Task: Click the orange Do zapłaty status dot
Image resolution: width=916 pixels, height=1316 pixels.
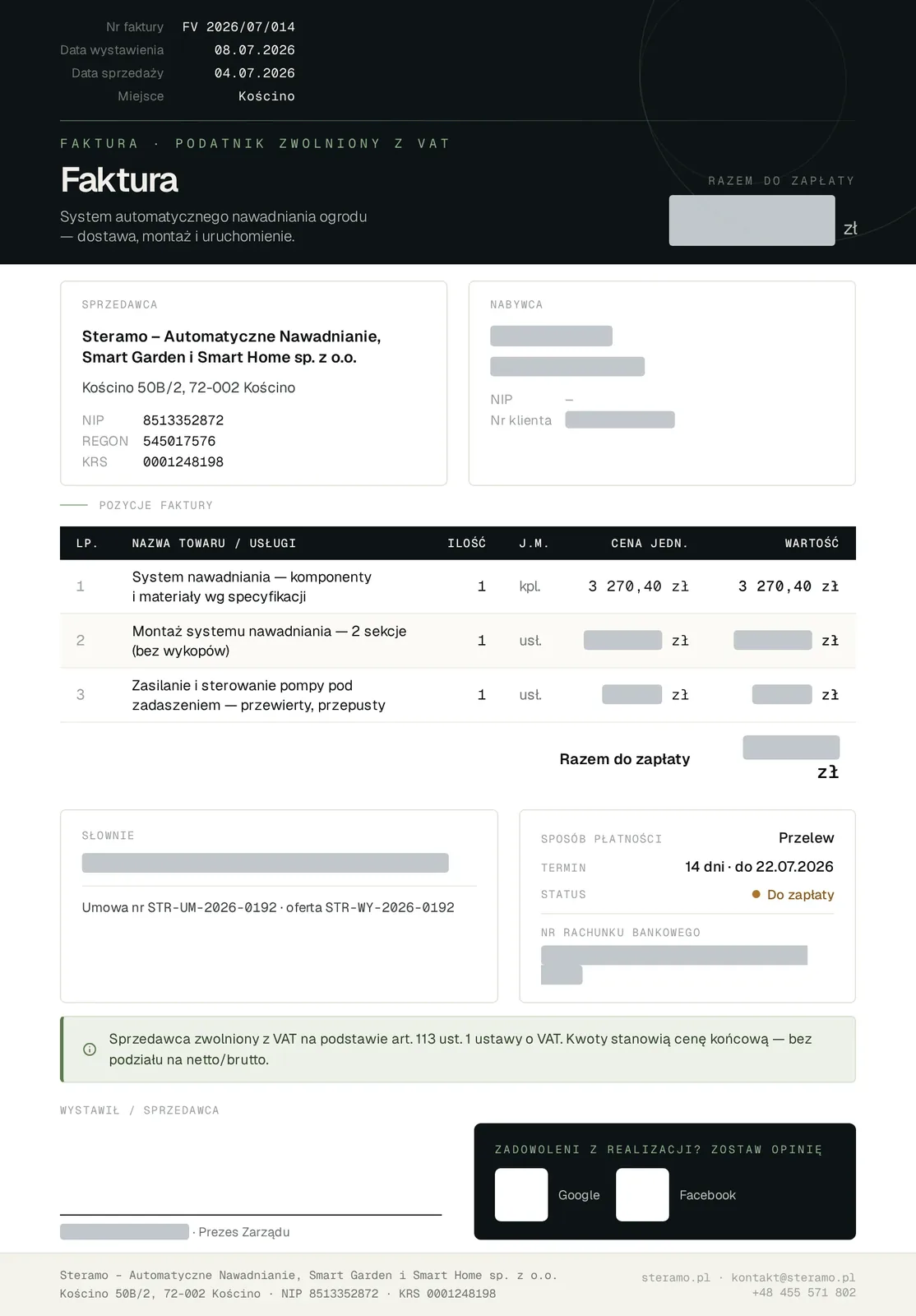Action: point(756,894)
